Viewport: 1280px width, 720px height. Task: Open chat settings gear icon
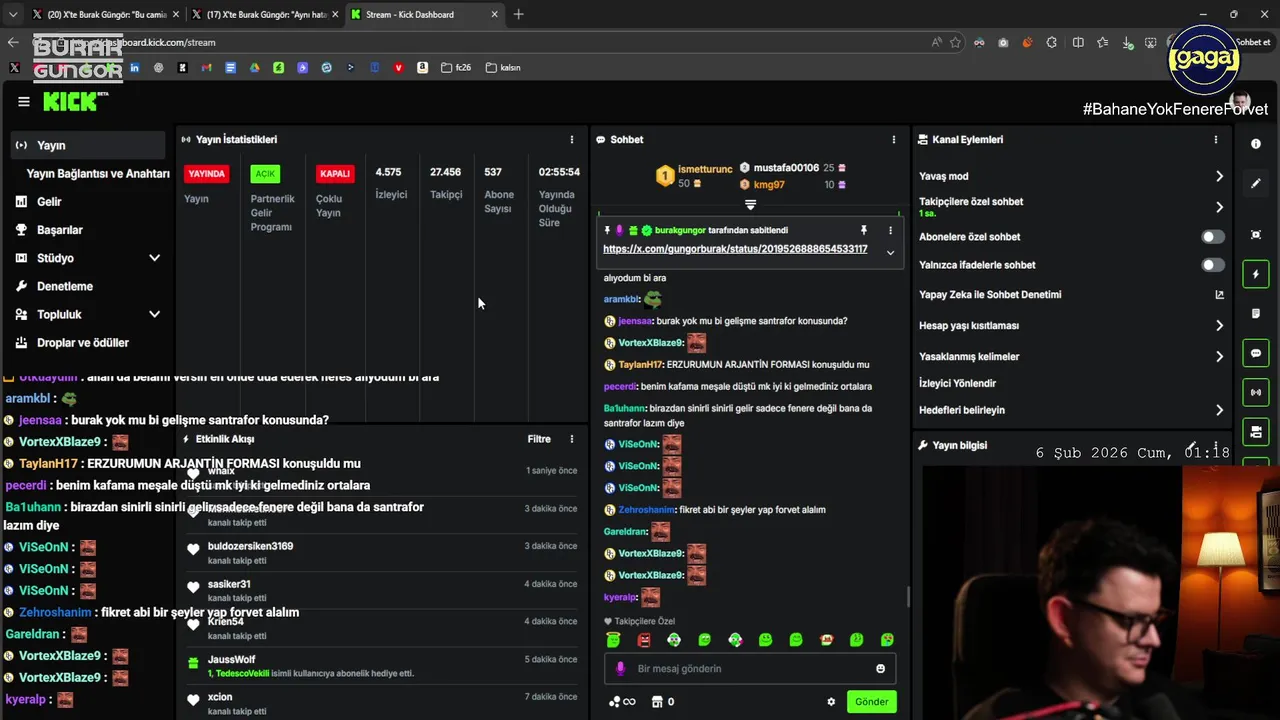(831, 702)
